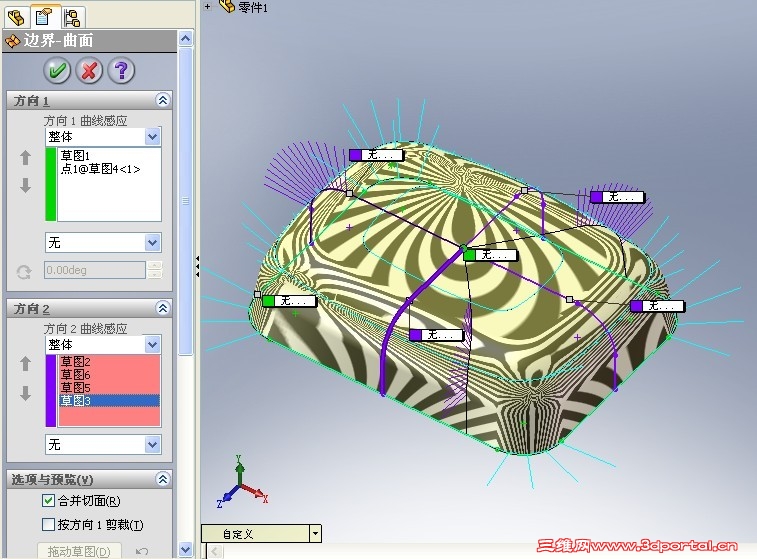757x559 pixels.
Task: Enable 按方向 1 剪裁 checkbox
Action: (48, 524)
